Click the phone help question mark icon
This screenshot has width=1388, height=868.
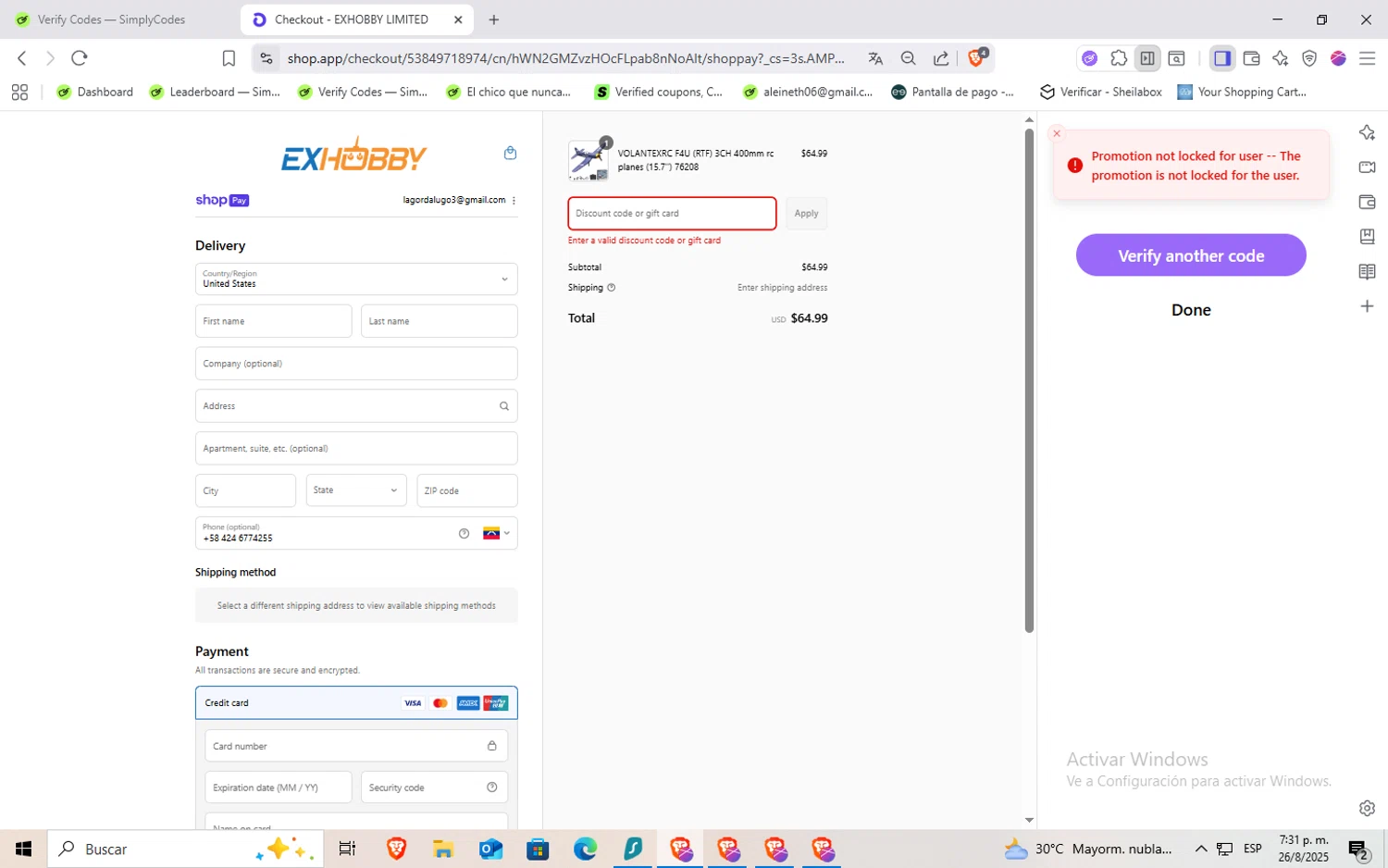pos(464,533)
